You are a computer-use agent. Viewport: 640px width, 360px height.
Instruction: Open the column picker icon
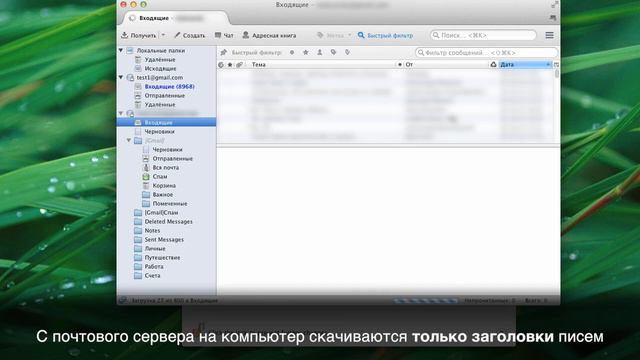[556, 64]
